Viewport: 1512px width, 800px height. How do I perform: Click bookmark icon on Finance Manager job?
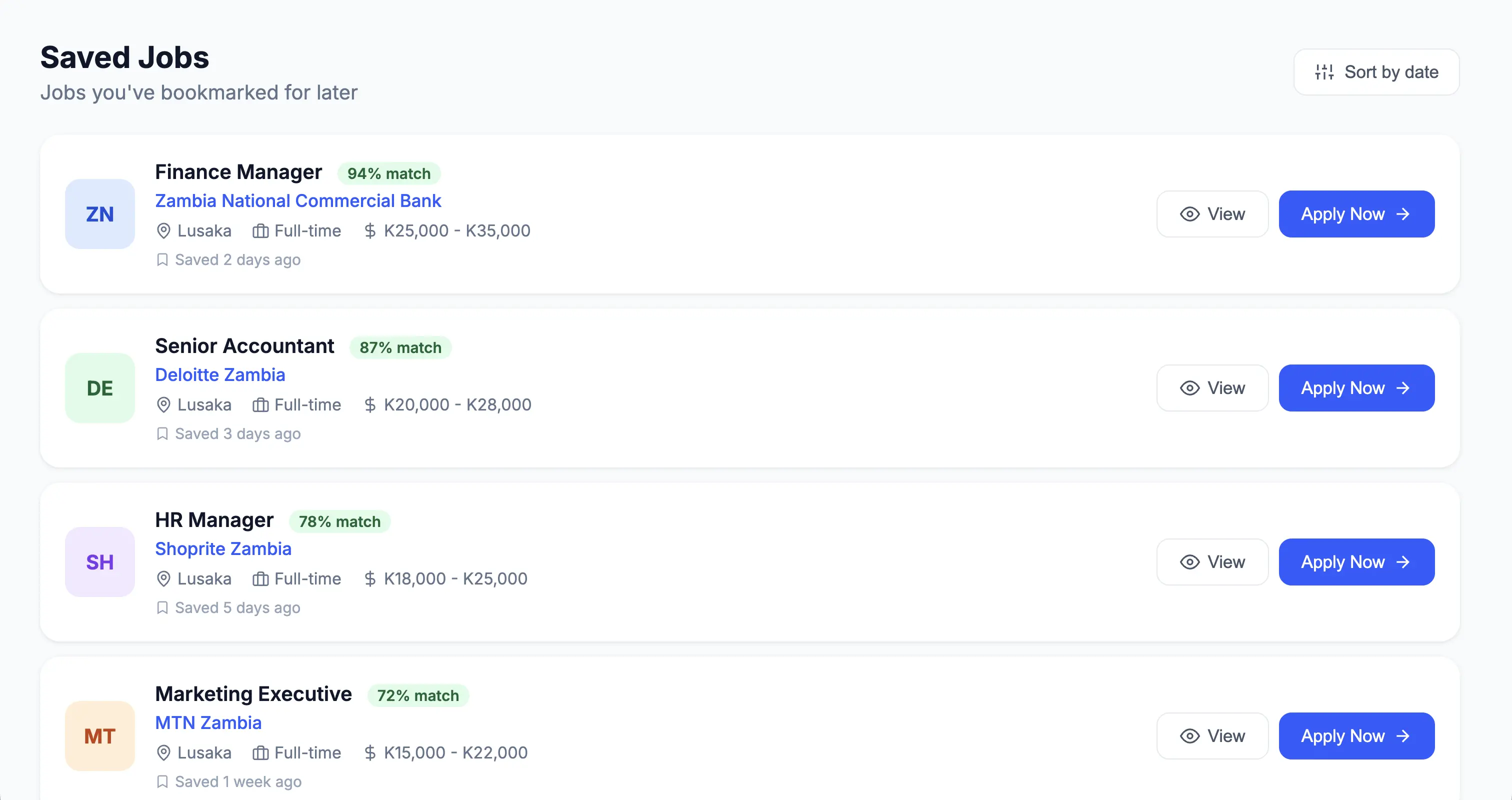pyautogui.click(x=162, y=259)
